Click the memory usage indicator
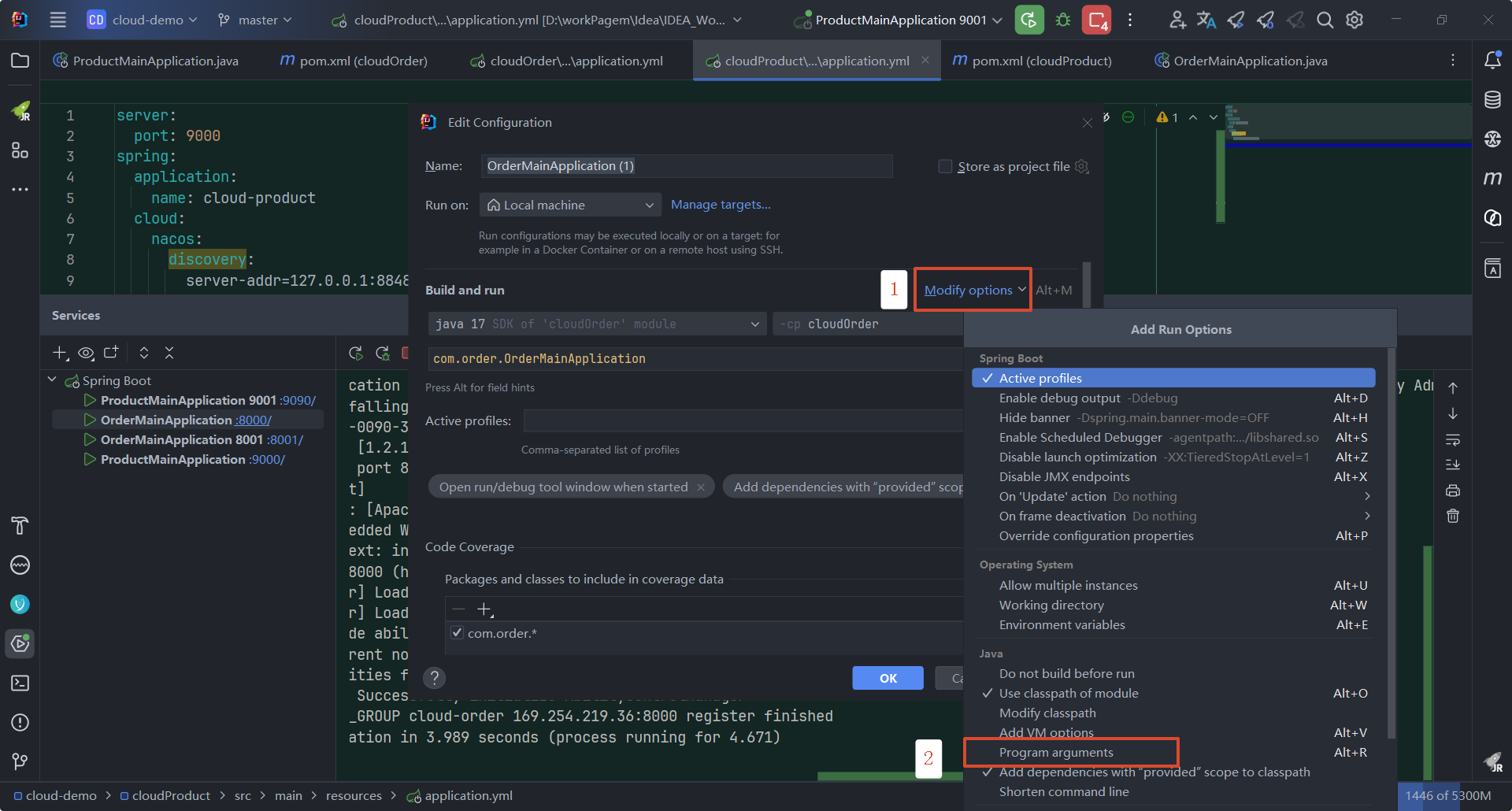 pyautogui.click(x=1447, y=795)
